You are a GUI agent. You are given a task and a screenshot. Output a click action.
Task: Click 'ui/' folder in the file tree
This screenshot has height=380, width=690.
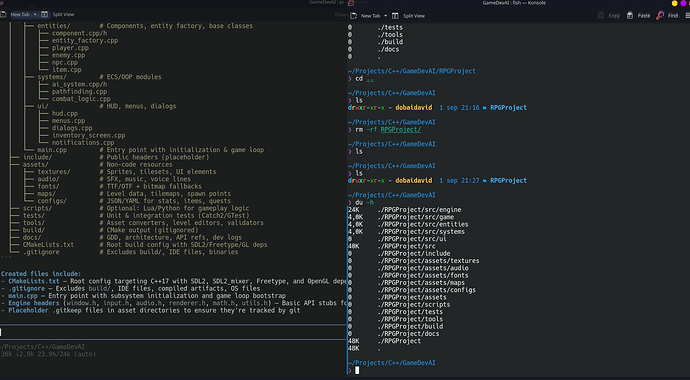point(43,106)
